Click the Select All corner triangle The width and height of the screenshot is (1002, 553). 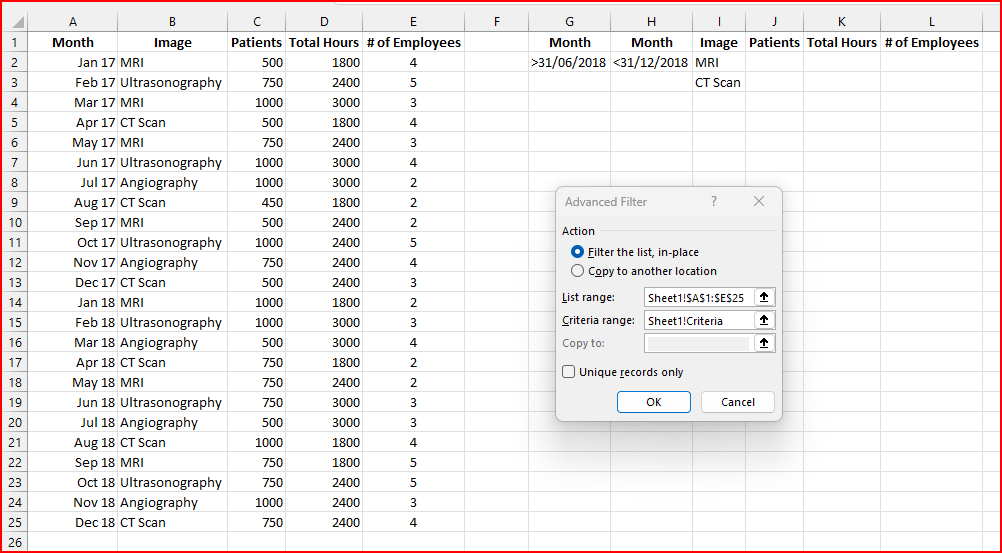pos(18,22)
